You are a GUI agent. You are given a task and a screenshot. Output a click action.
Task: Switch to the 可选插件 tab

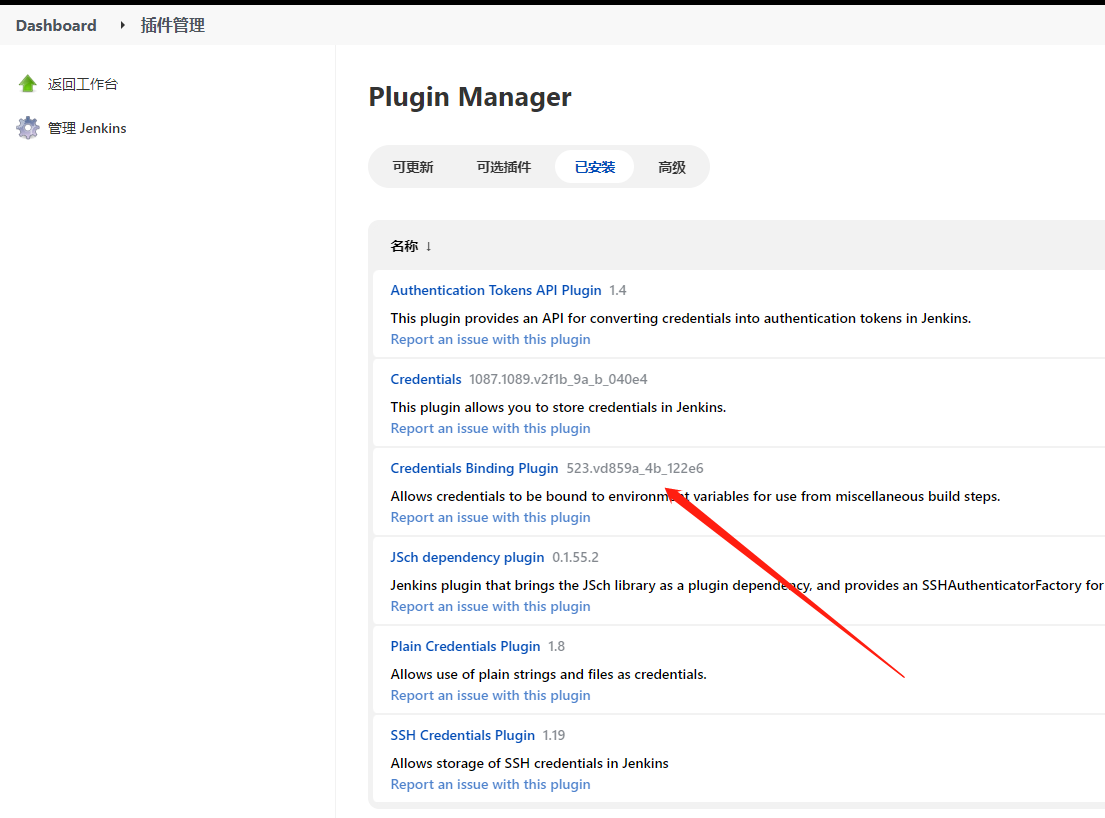click(x=504, y=167)
